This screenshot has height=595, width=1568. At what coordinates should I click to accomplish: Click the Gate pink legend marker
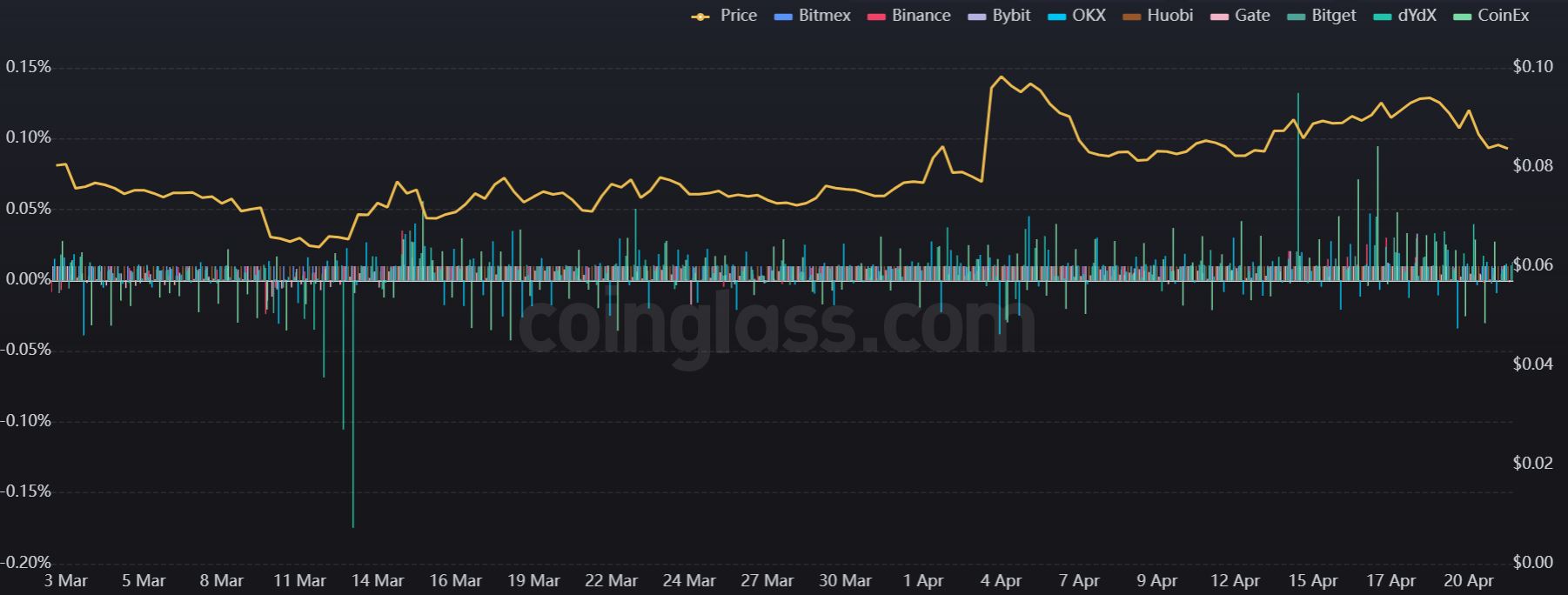point(1220,17)
